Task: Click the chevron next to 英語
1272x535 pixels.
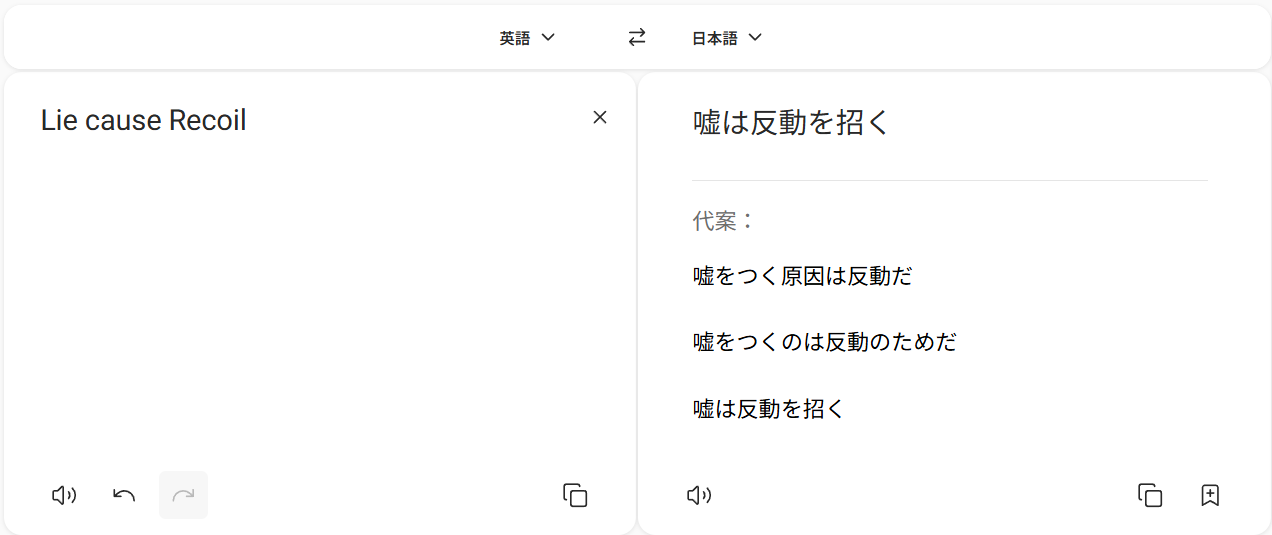Action: (x=547, y=38)
